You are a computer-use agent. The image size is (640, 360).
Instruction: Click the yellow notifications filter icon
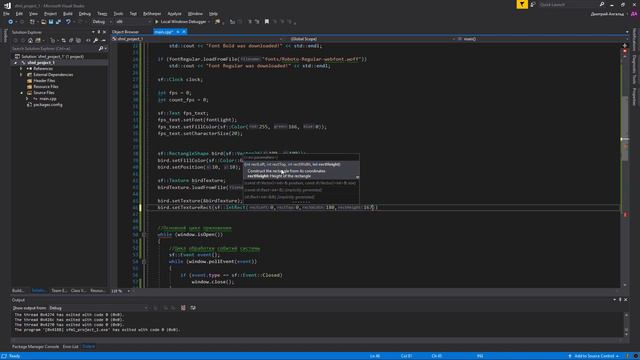[x=522, y=4]
